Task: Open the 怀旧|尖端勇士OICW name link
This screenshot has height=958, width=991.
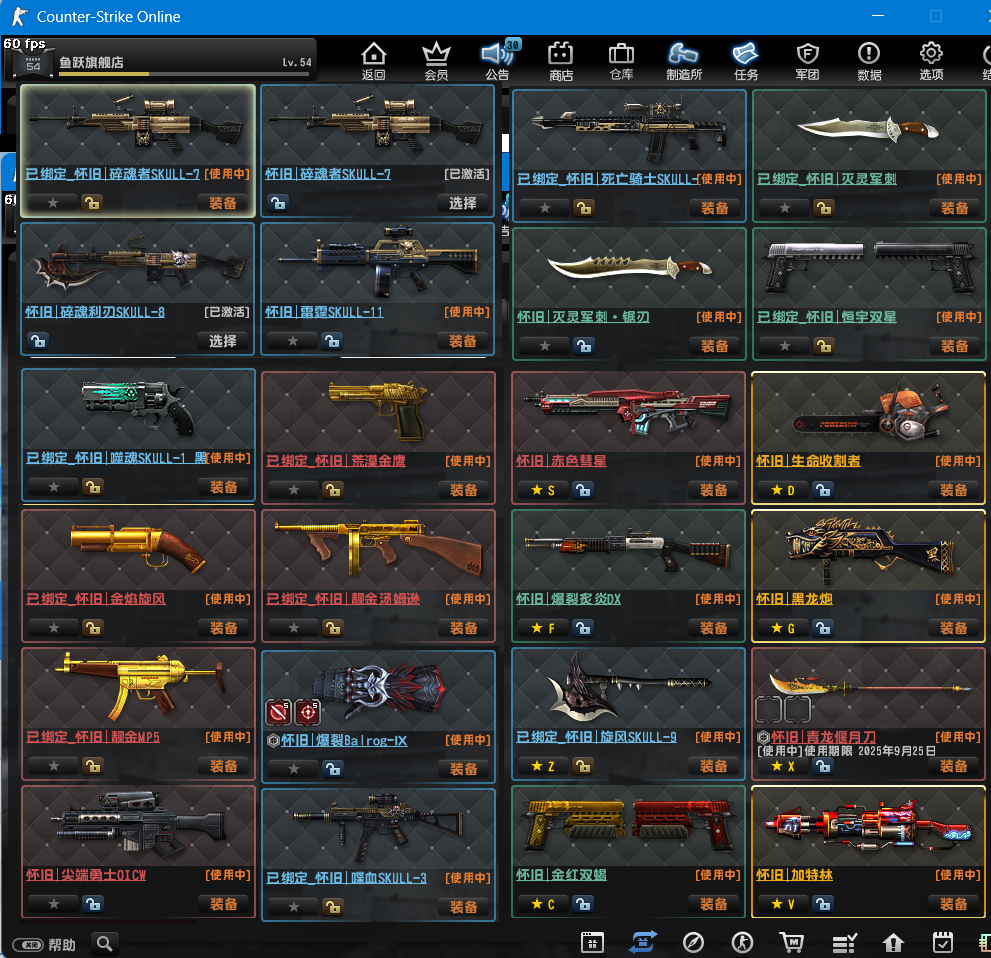Action: point(86,875)
